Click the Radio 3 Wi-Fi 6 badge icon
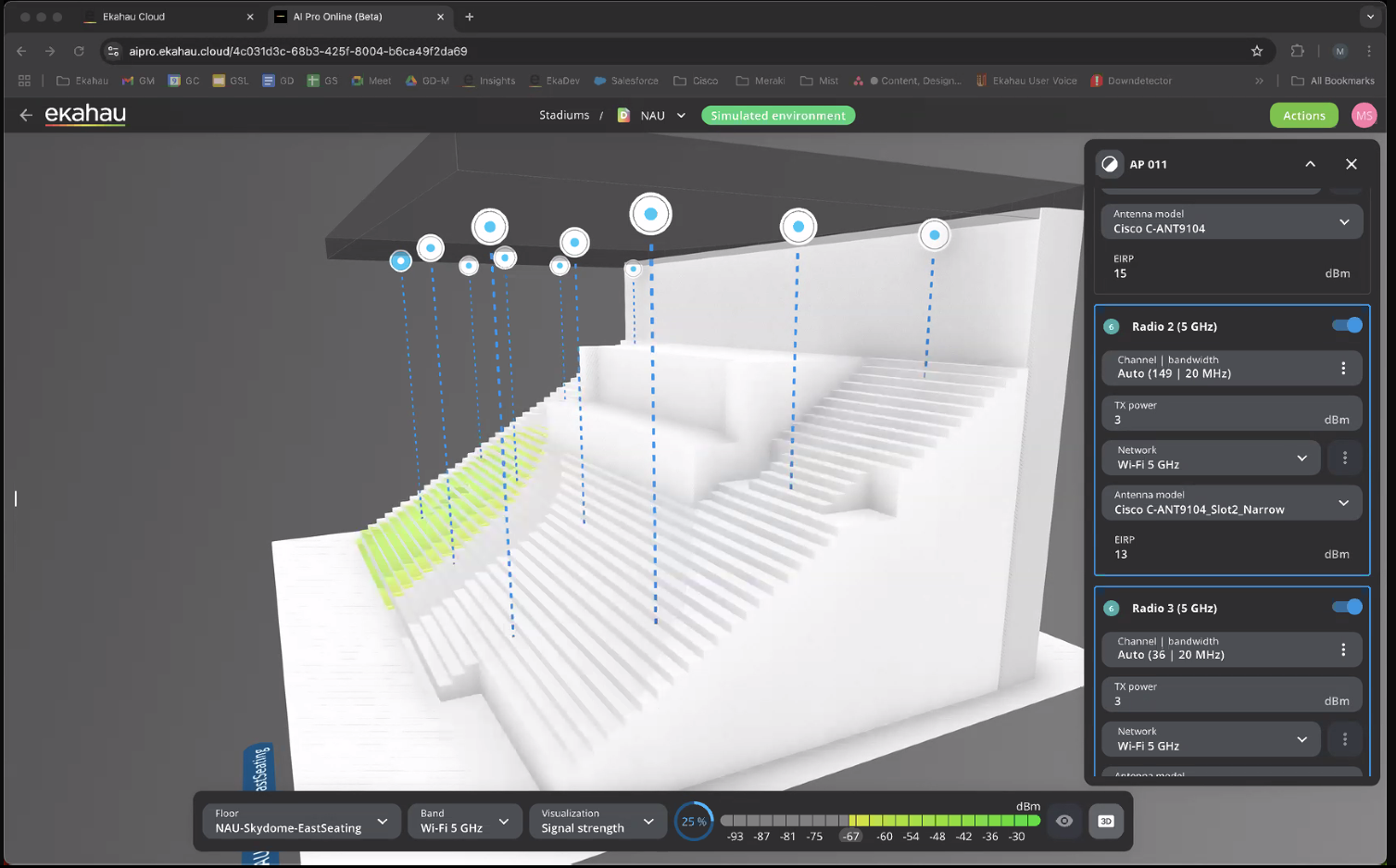Viewport: 1396px width, 868px height. pyautogui.click(x=1111, y=609)
